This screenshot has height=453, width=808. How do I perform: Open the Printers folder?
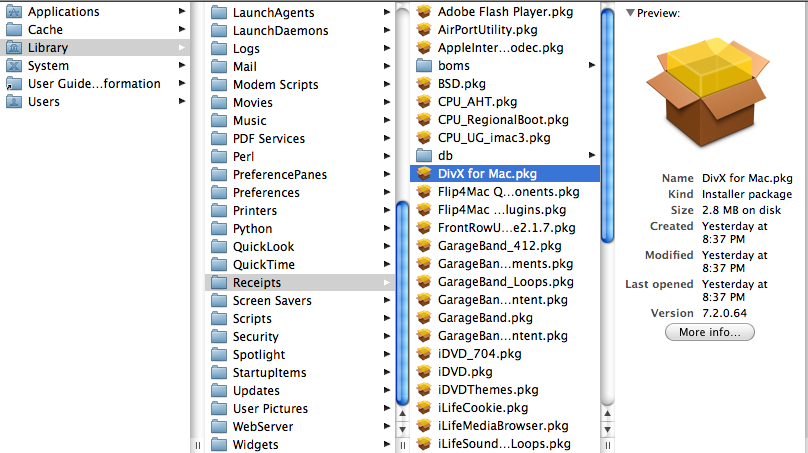(x=300, y=210)
